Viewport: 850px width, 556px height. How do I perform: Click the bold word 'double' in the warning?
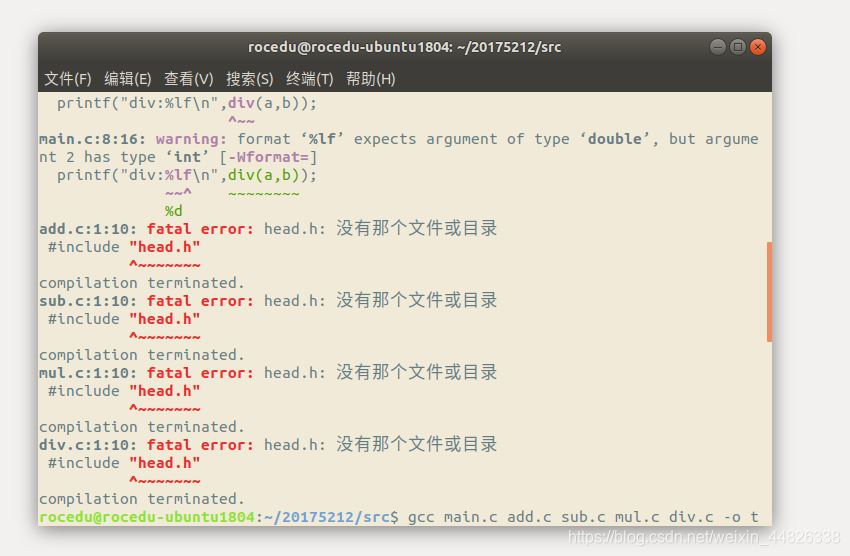pyautogui.click(x=615, y=139)
